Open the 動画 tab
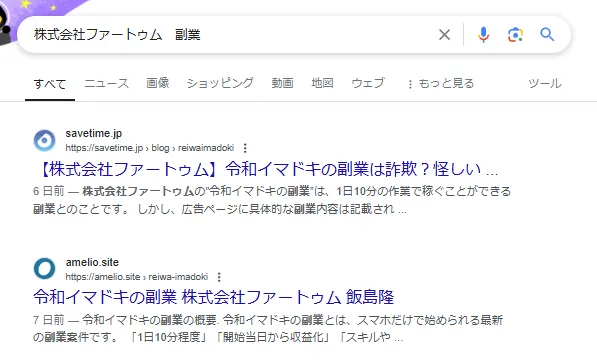 coord(283,83)
